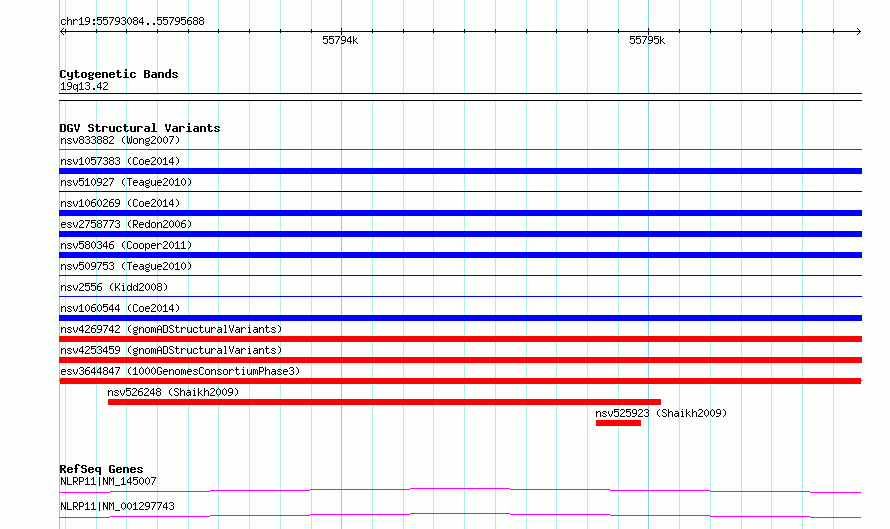Open variant nsv1060544 (Coe2014)

(120, 308)
